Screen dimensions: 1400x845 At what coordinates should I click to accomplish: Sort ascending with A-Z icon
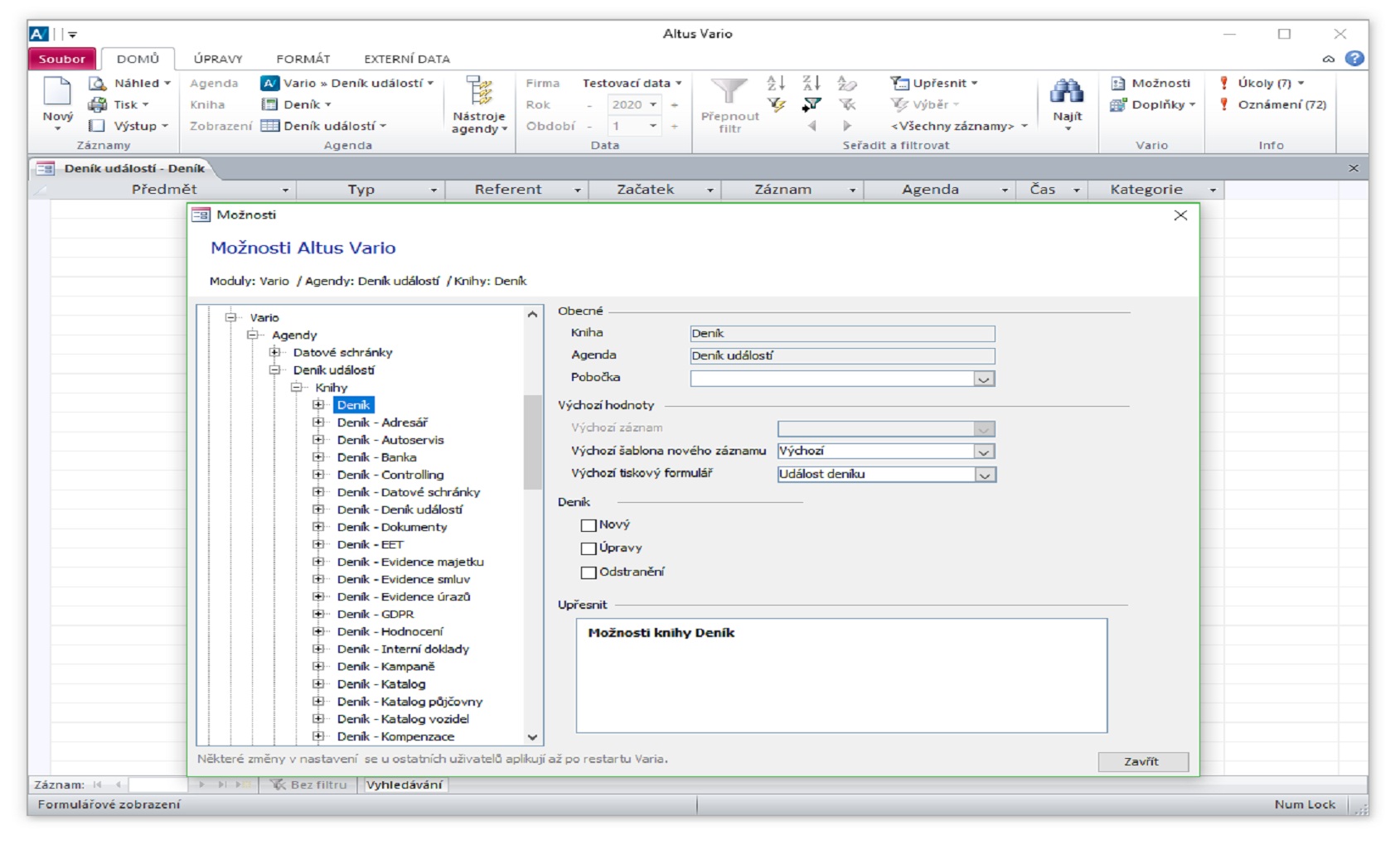(x=776, y=83)
